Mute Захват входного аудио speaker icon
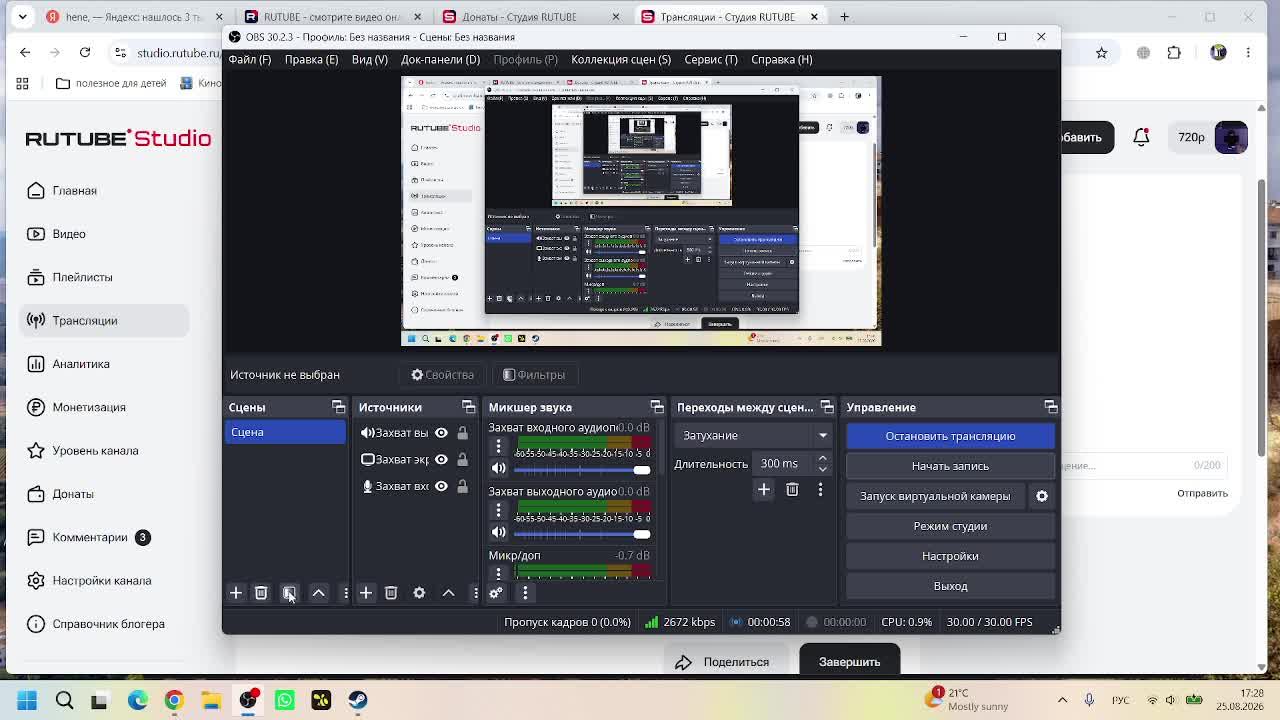 (x=498, y=468)
